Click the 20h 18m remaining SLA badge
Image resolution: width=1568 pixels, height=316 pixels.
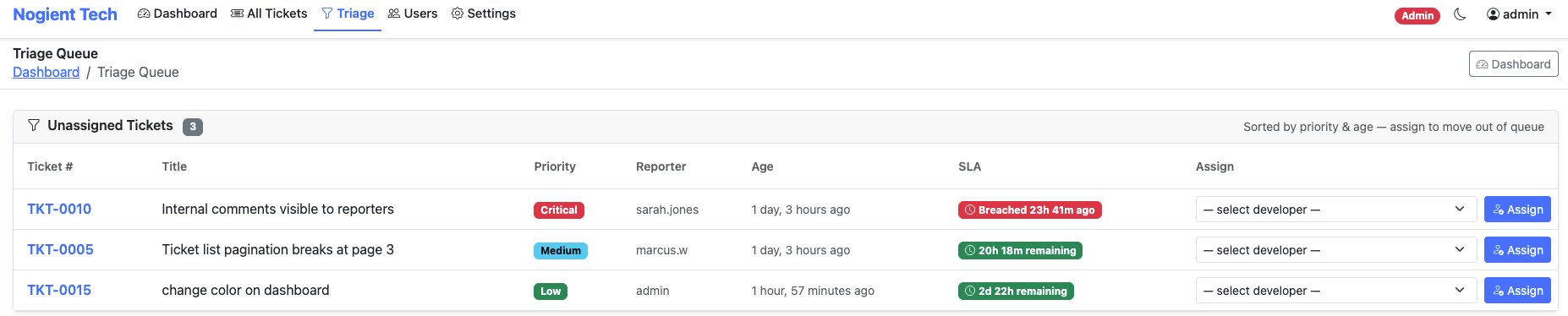[1020, 251]
